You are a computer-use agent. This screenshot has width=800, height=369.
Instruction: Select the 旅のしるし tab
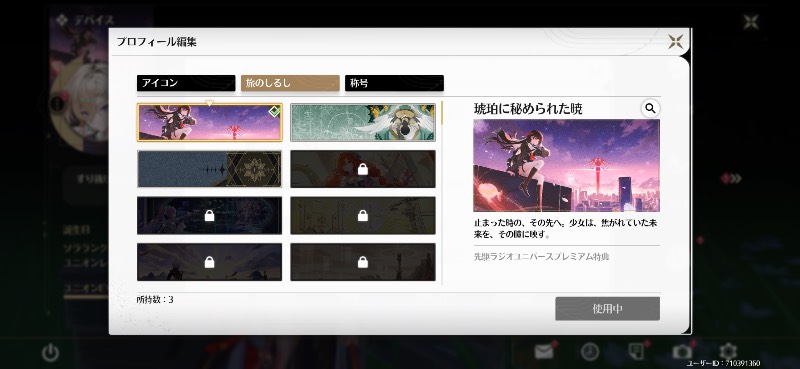(290, 83)
